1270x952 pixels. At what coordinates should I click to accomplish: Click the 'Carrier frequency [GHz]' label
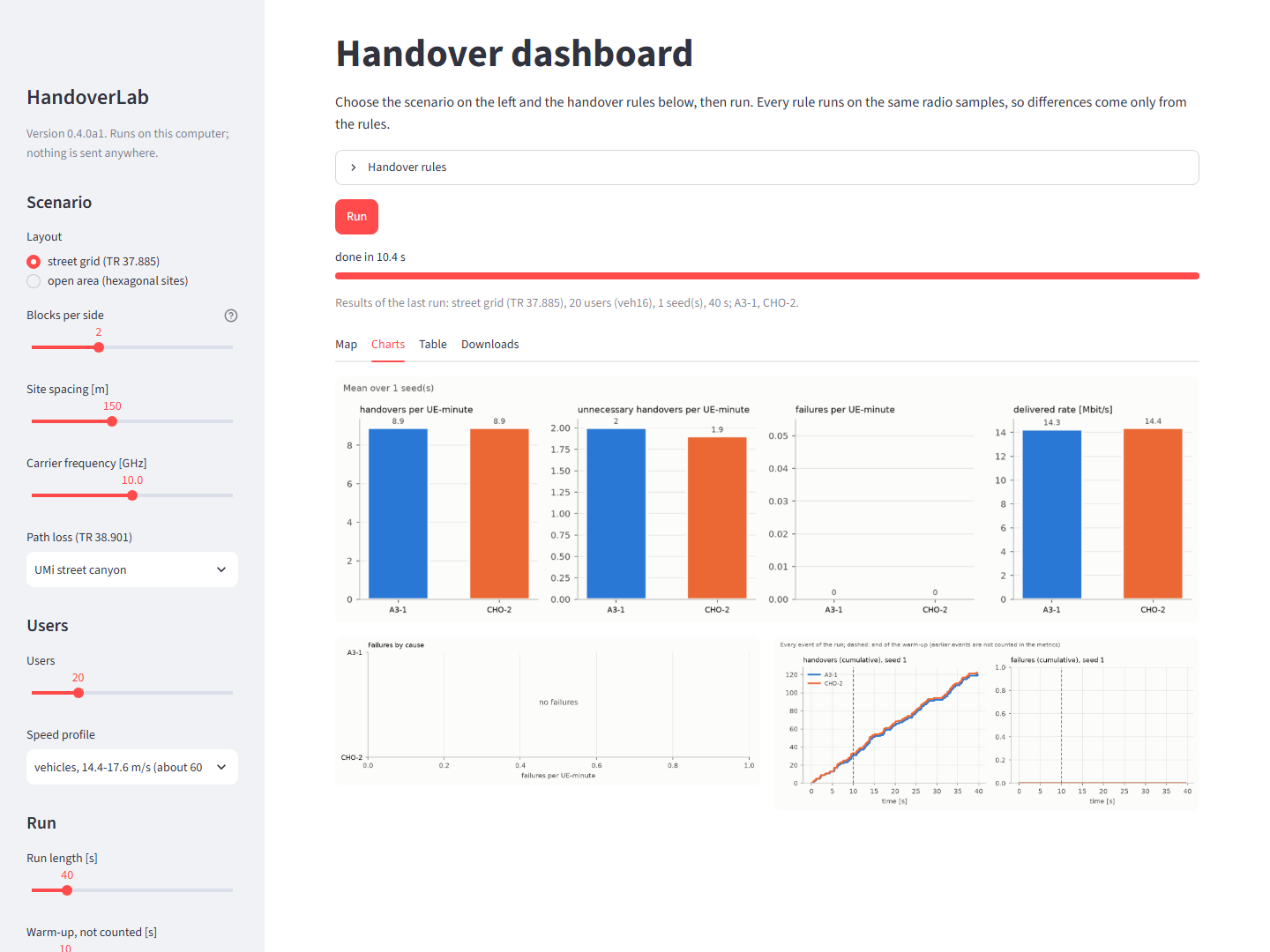point(86,464)
